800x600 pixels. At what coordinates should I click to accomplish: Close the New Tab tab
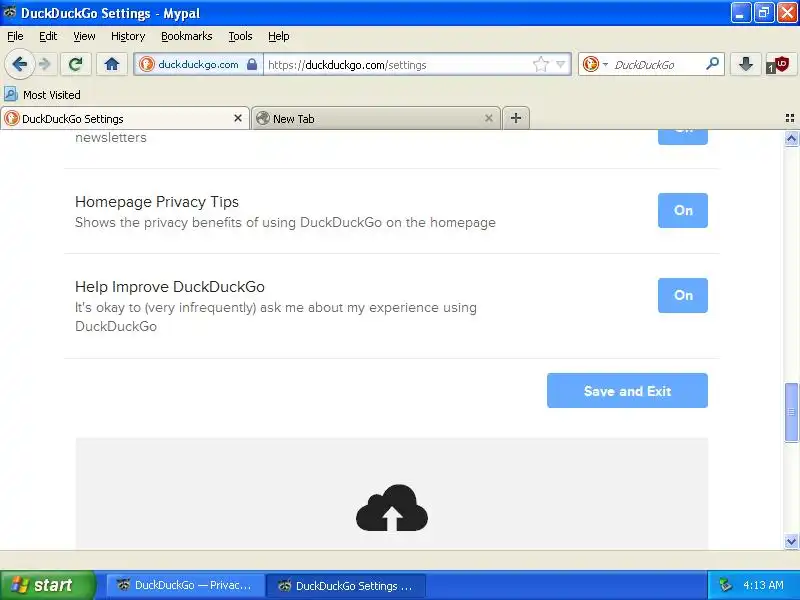coord(489,118)
